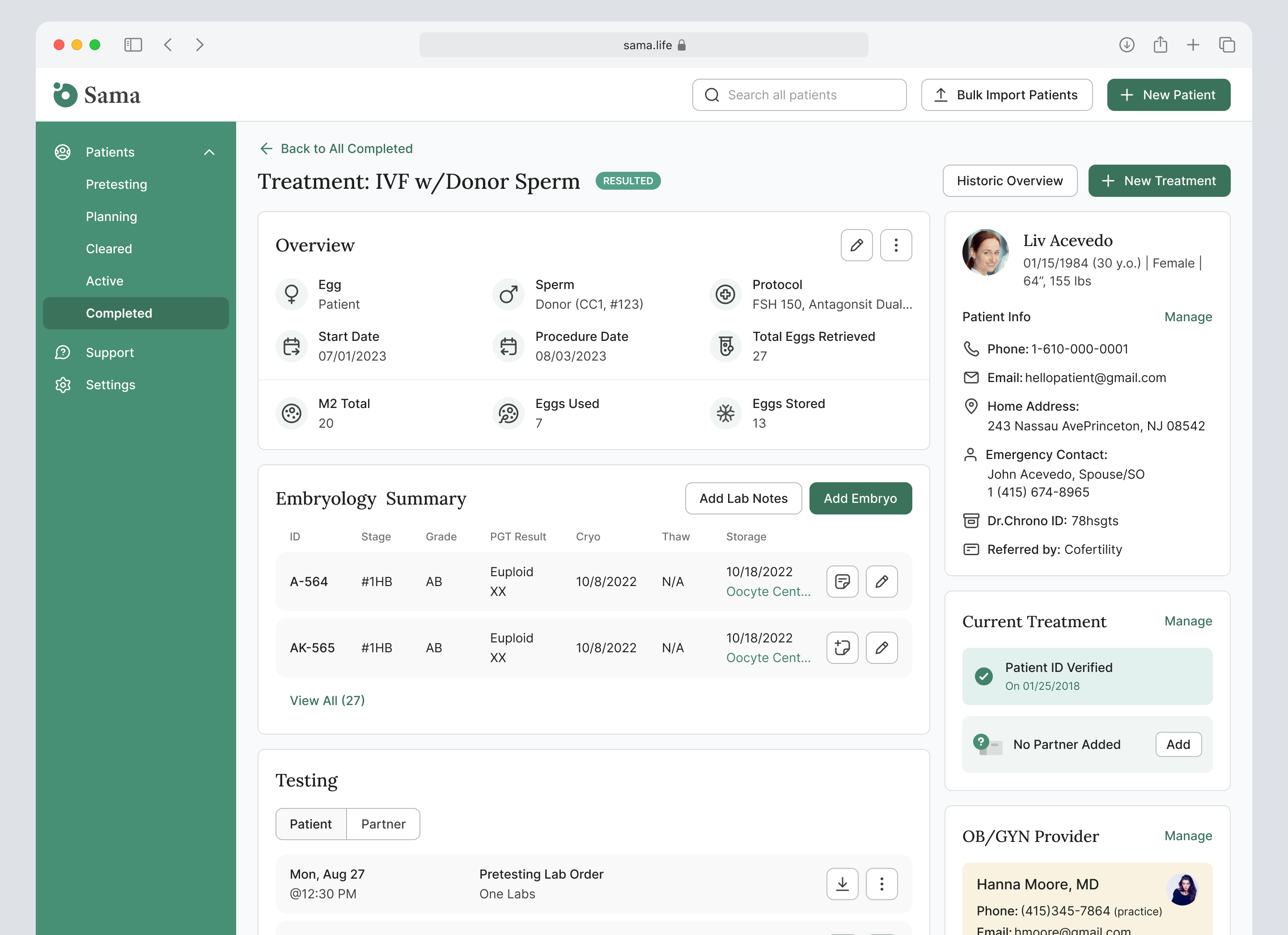
Task: Open Oocyte Cent... storage link for AK-565
Action: click(x=768, y=658)
